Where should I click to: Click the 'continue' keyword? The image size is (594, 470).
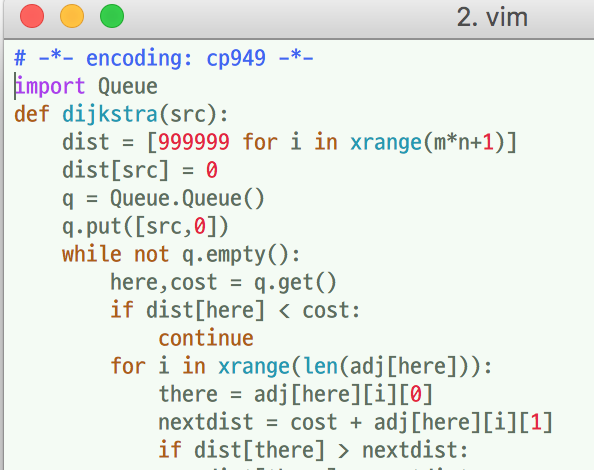click(206, 338)
